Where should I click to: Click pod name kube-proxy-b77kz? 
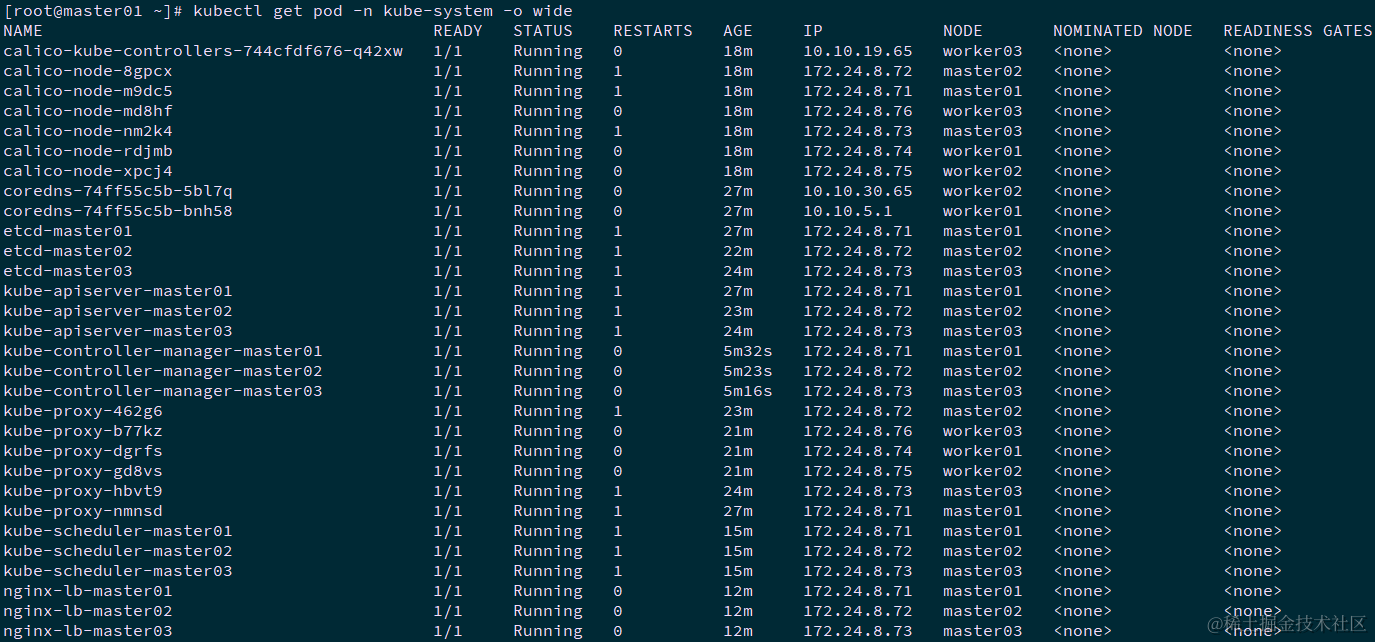coord(83,431)
